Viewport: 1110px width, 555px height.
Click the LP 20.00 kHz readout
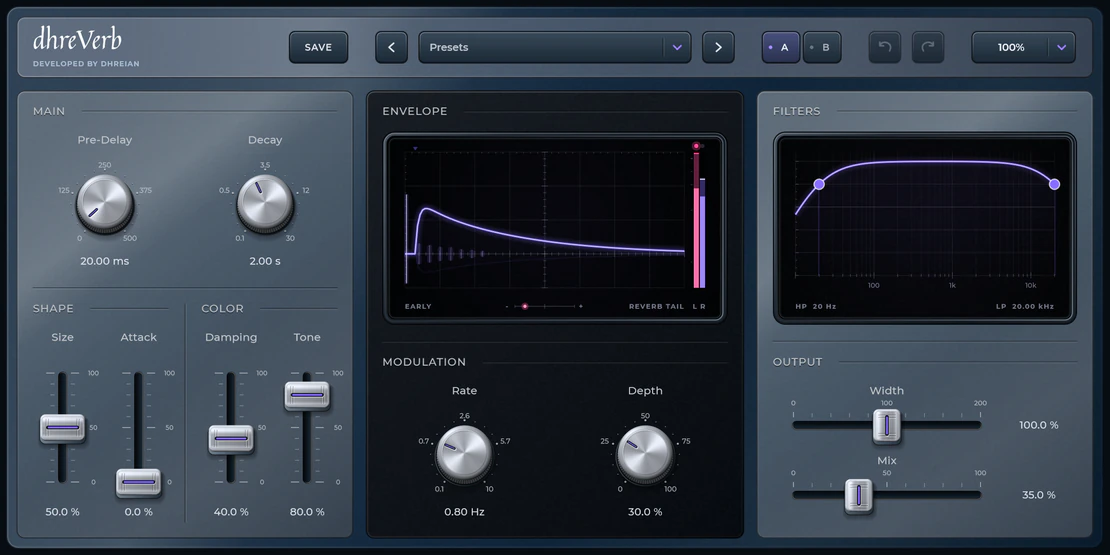click(x=1024, y=307)
